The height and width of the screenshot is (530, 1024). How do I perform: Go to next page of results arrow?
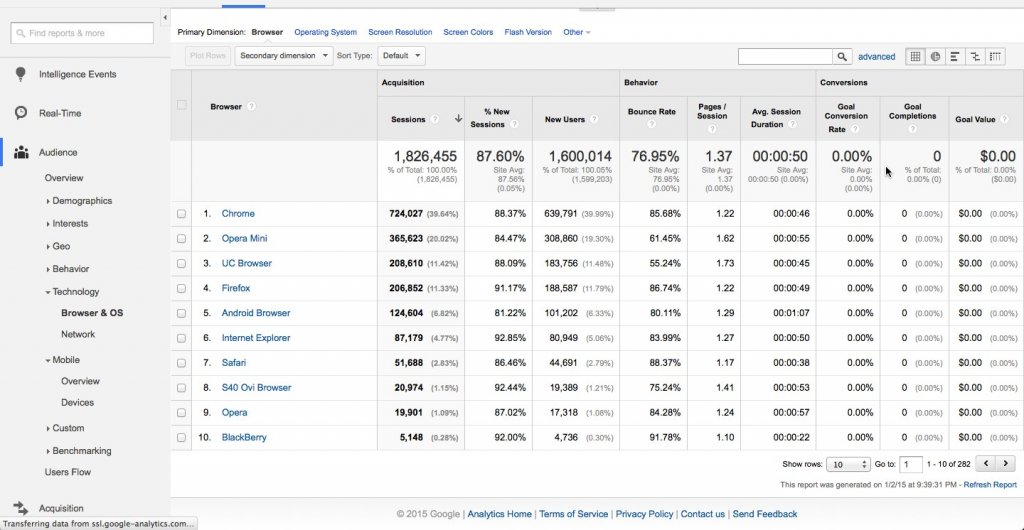pyautogui.click(x=1006, y=463)
